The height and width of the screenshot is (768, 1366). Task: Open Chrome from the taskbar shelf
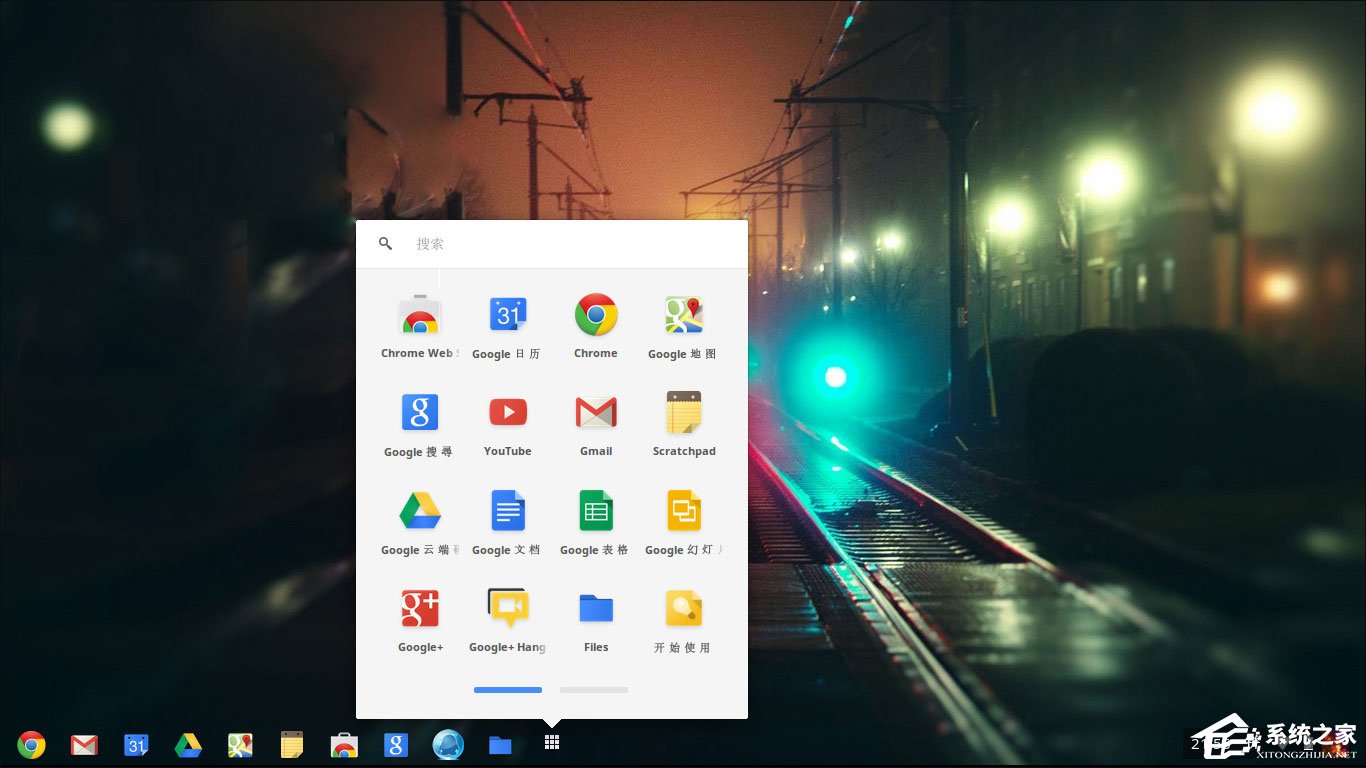click(x=31, y=744)
